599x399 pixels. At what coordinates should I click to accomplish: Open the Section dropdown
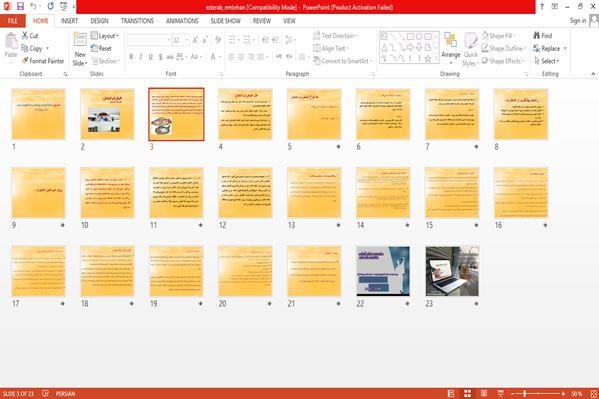tap(106, 61)
